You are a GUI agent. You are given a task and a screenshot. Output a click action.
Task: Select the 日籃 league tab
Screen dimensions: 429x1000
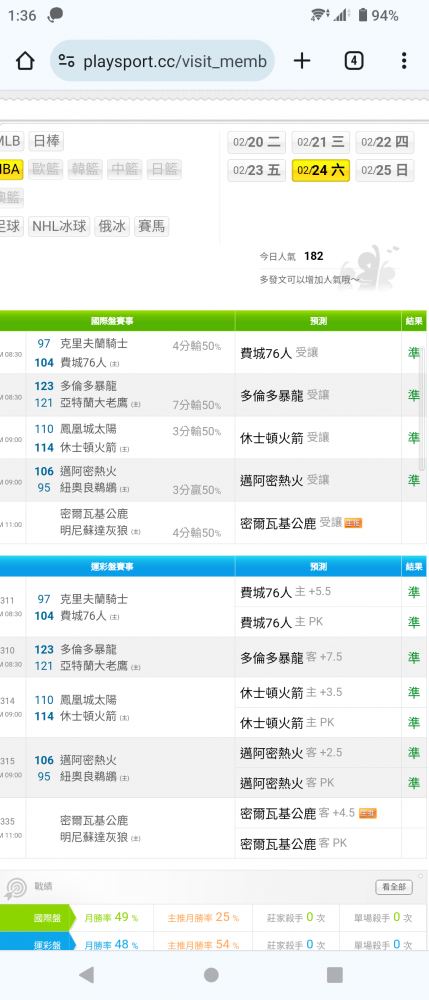164,169
